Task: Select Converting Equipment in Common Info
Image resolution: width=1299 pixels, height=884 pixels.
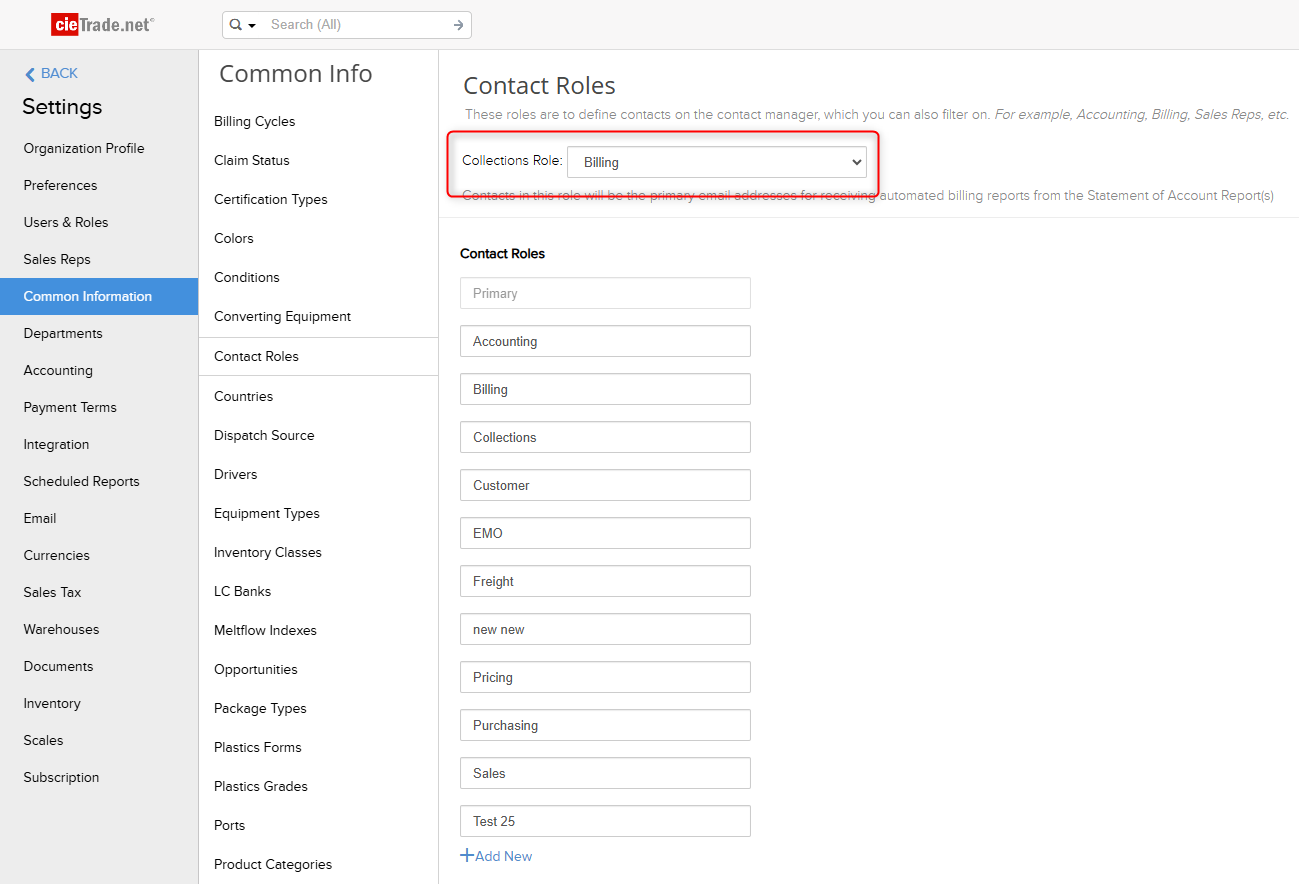Action: tap(283, 316)
